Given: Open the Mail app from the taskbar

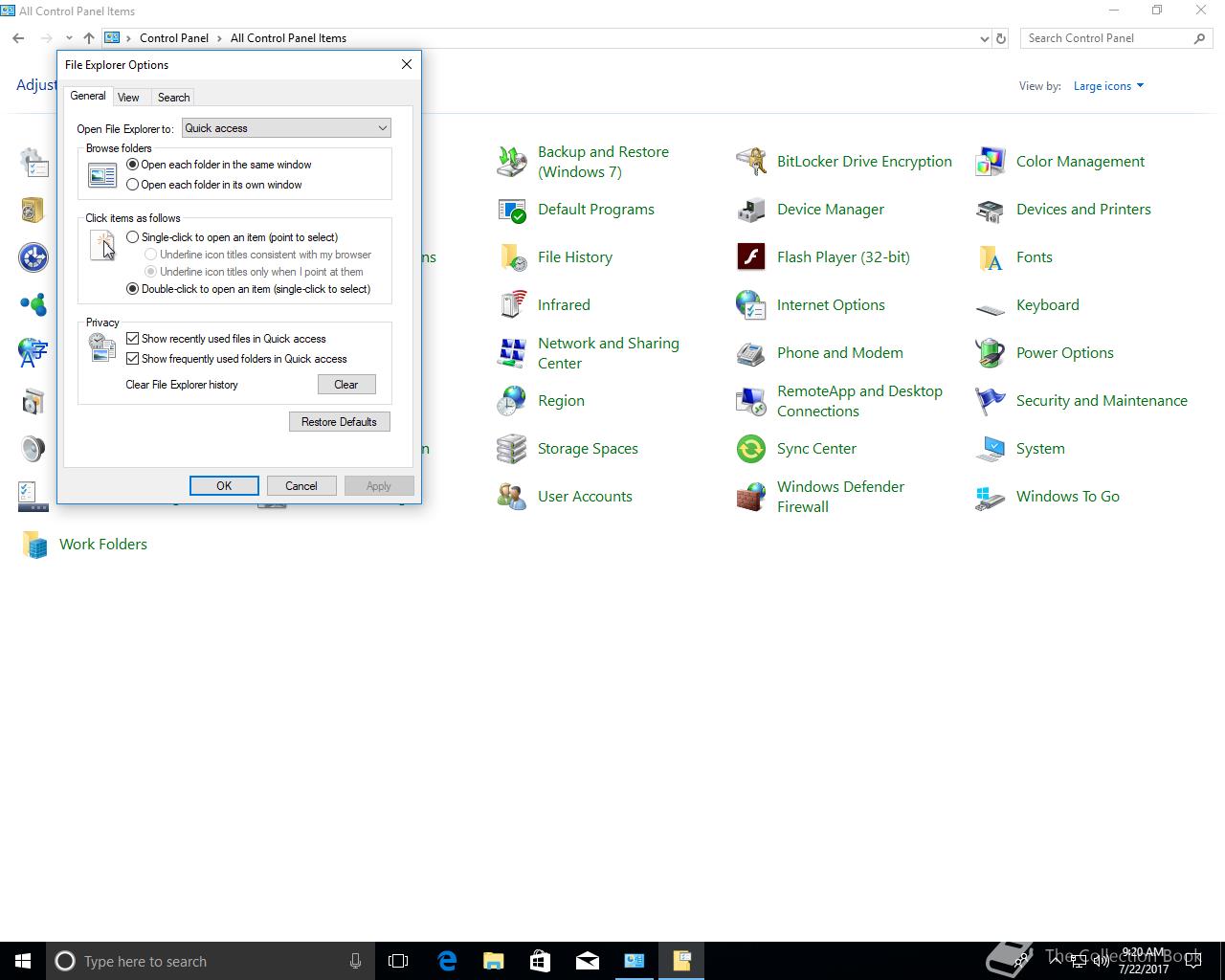Looking at the screenshot, I should (x=588, y=961).
